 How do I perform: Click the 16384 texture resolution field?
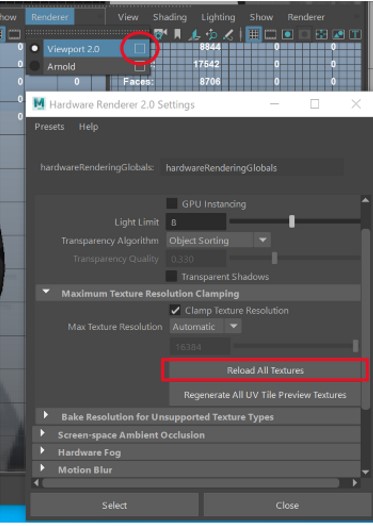200,347
